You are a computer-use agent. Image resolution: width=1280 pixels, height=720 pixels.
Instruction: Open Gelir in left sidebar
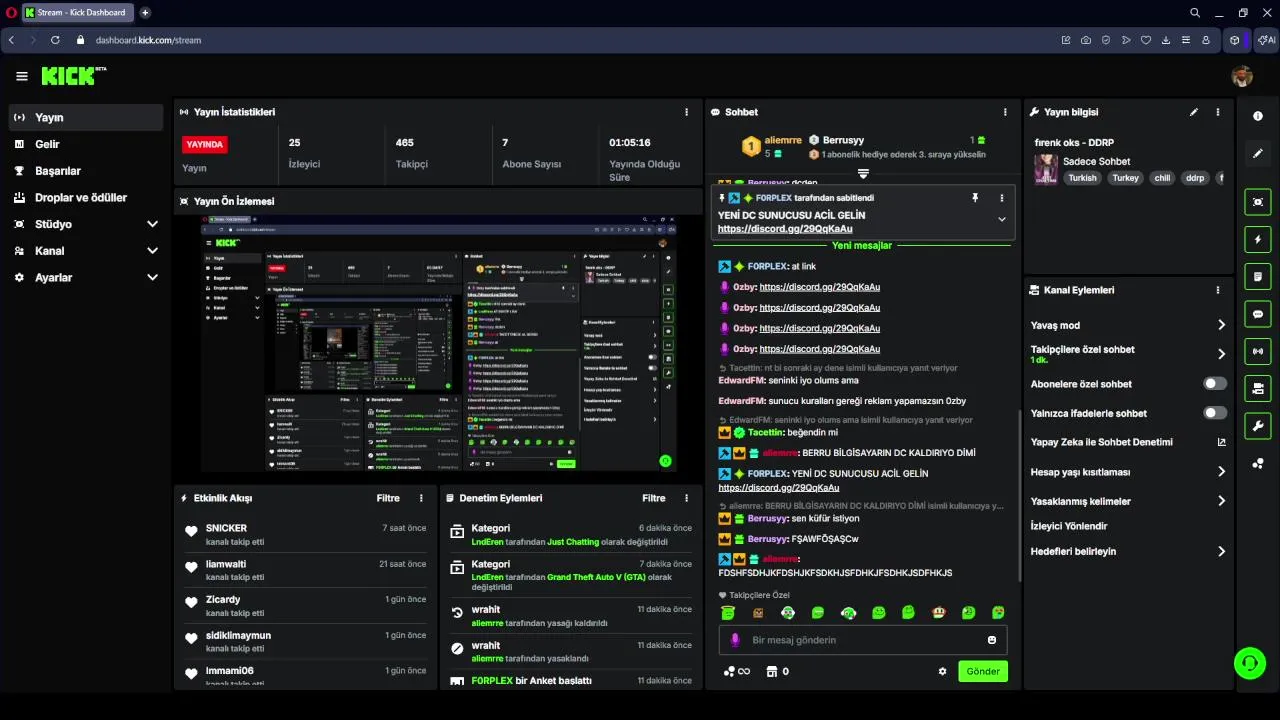click(86, 144)
